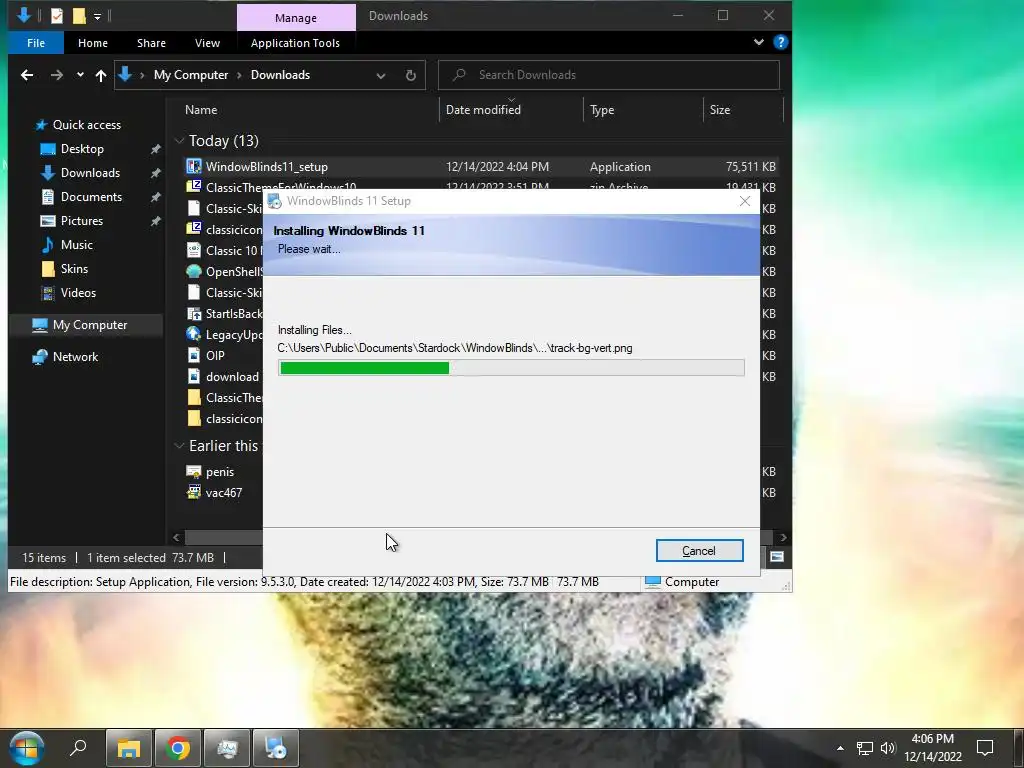Open Pictures in the navigation pane
This screenshot has width=1024, height=768.
(x=82, y=221)
